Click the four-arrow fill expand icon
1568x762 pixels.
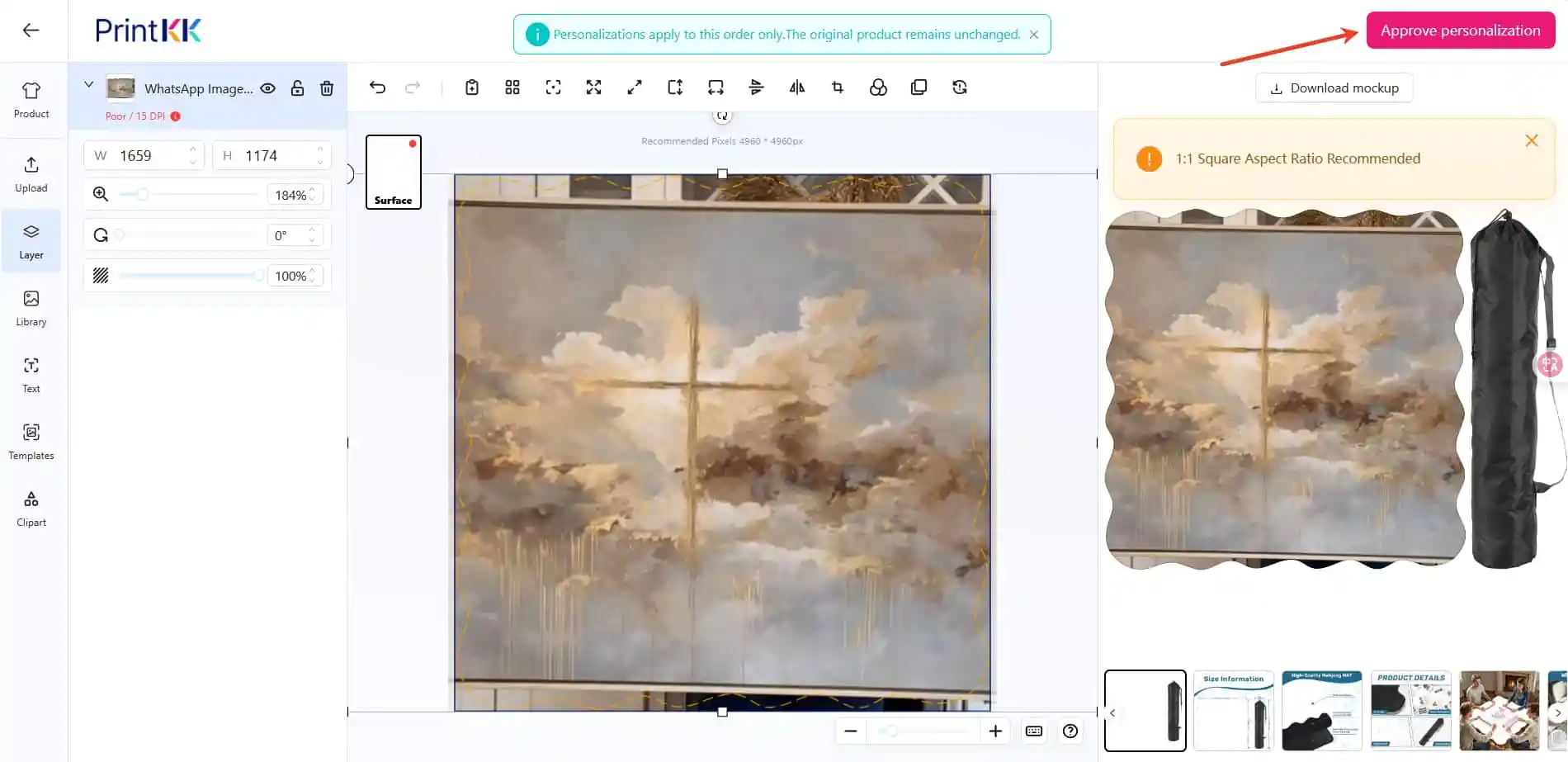pos(593,88)
